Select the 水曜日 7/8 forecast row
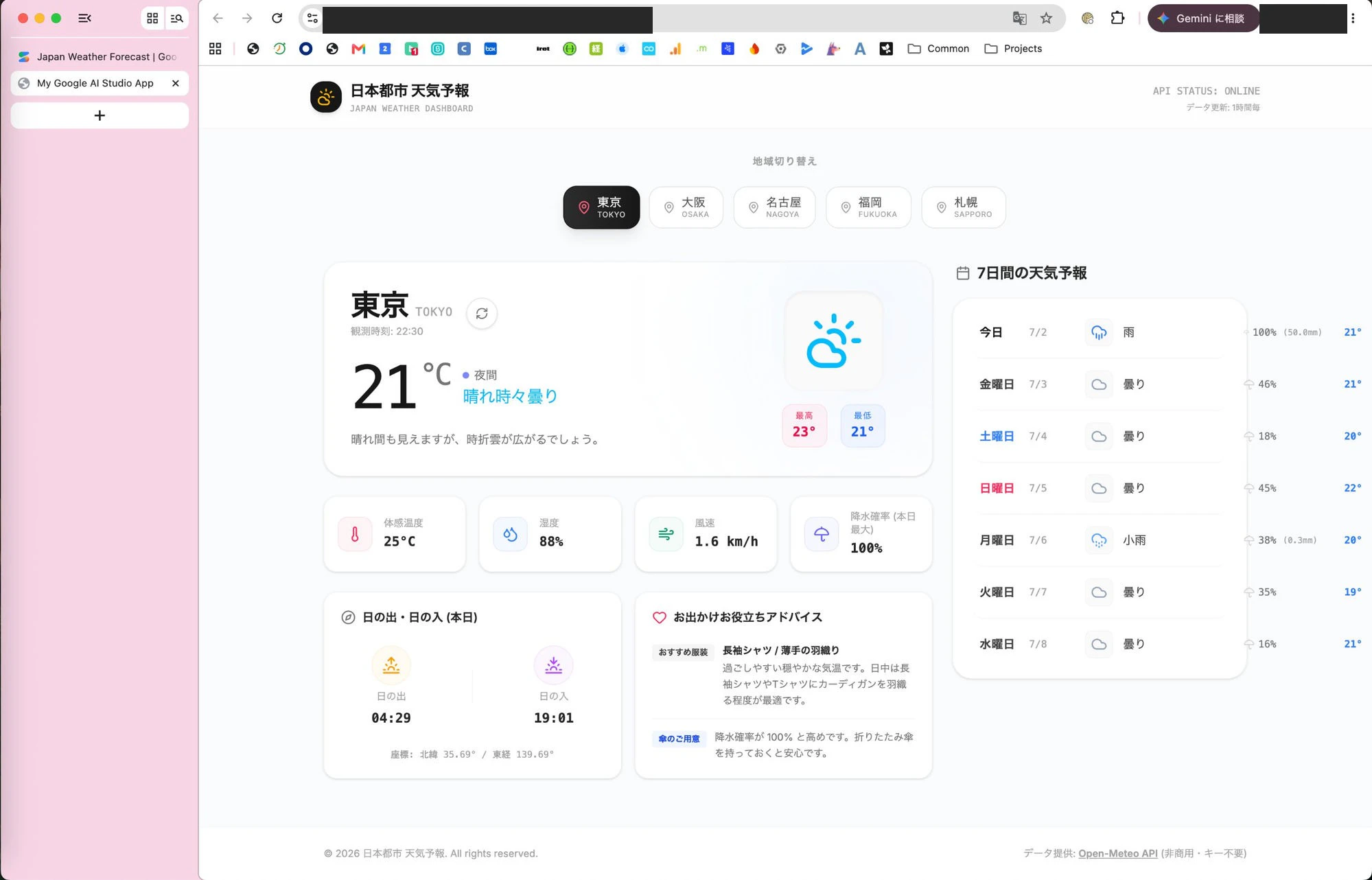 (1099, 644)
